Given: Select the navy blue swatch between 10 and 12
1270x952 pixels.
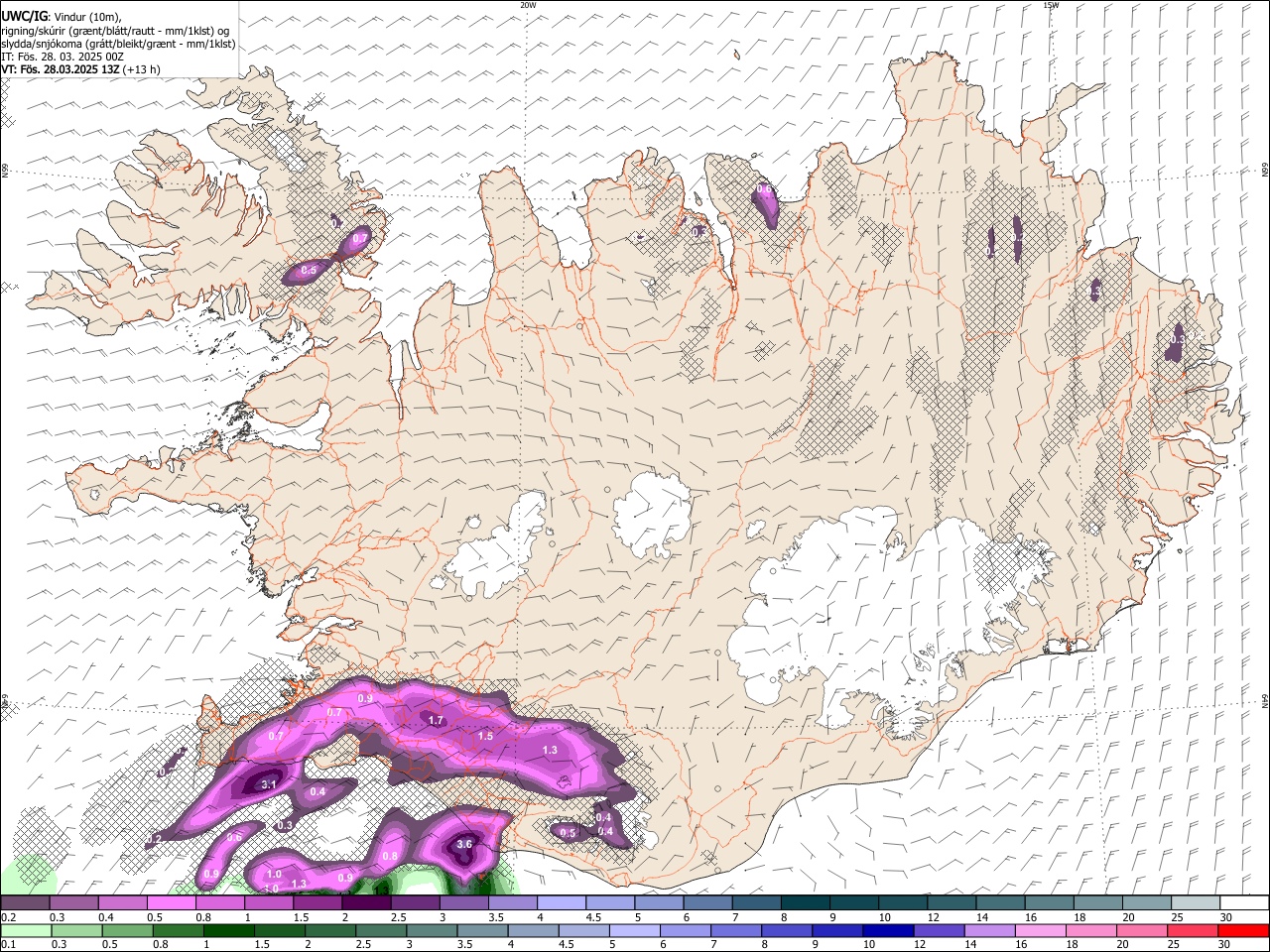Looking at the screenshot, I should (x=888, y=930).
